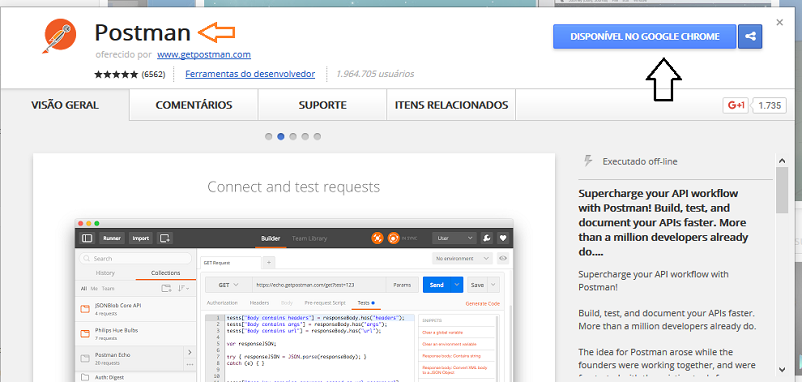The image size is (802, 382).
Task: Click the five-star rating
Action: [x=116, y=74]
